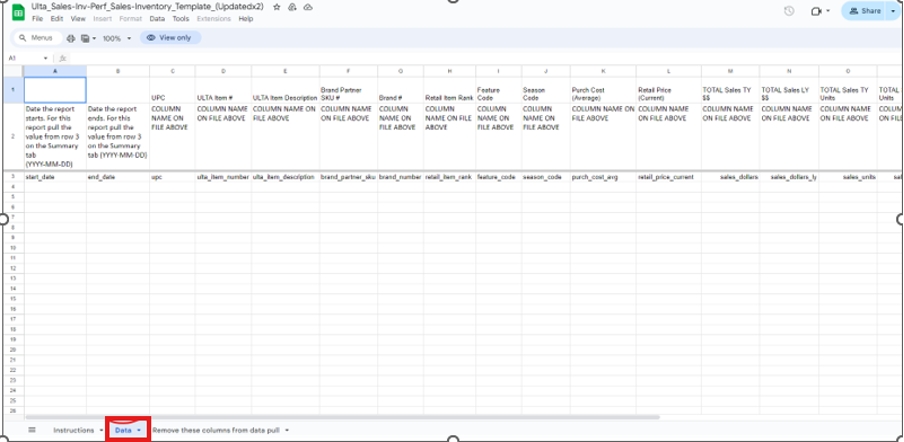Switch to the Instructions sheet tab

(73, 430)
